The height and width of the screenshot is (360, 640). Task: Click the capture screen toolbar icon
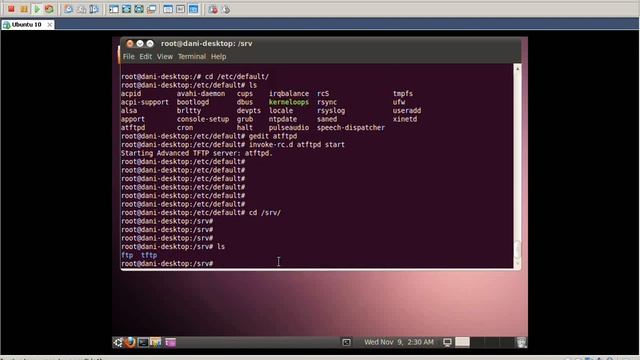pos(213,9)
